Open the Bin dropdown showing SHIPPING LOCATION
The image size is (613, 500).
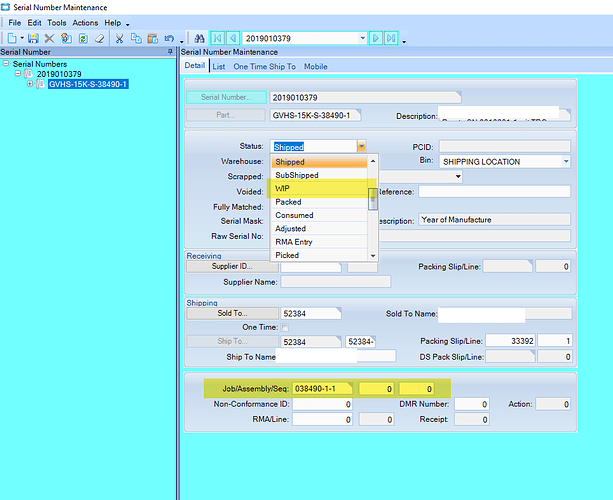pos(565,161)
